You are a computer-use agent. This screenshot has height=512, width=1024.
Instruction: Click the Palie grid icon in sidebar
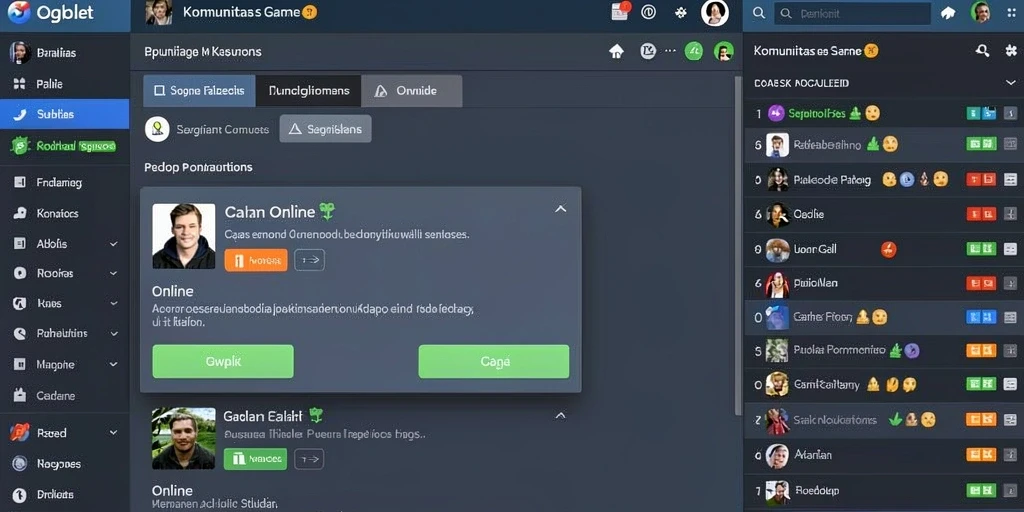tap(19, 84)
